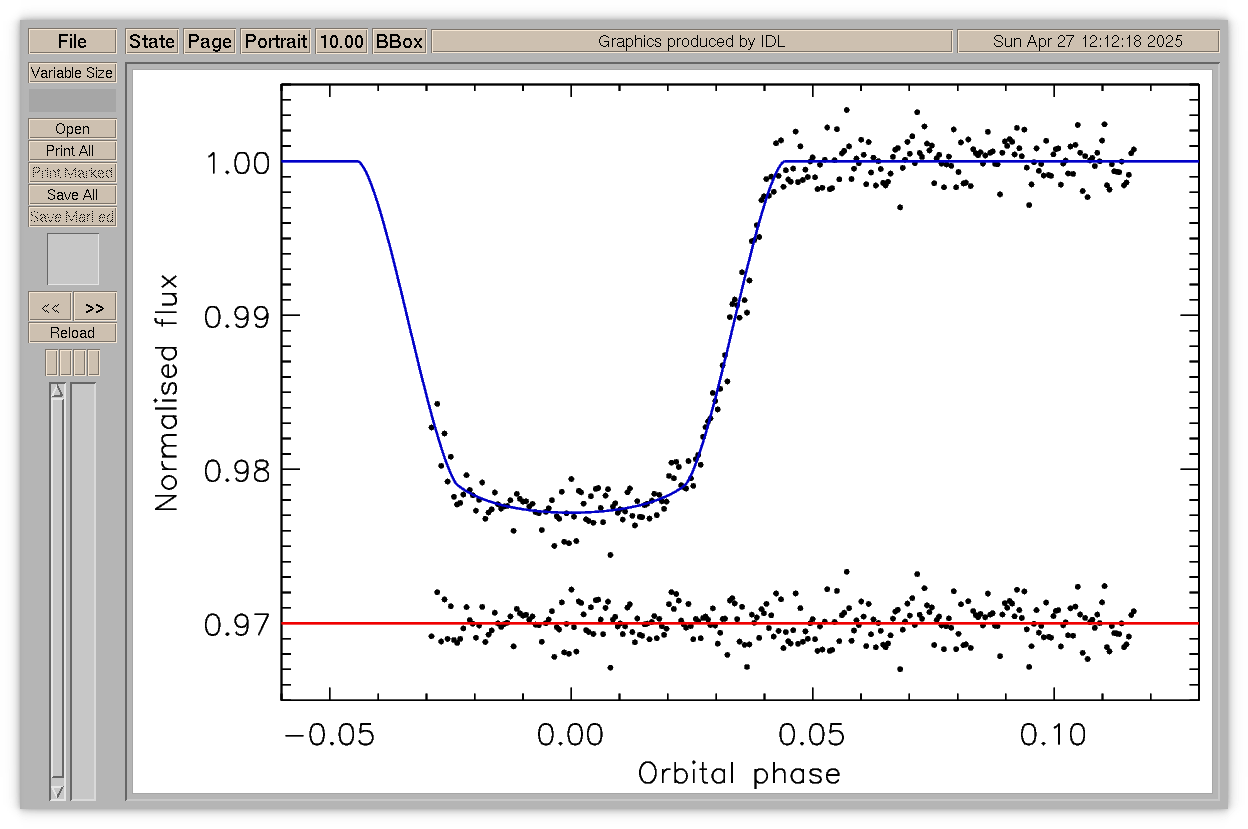Go to the previous page with <<
Screen dimensions: 1248x829
point(50,307)
